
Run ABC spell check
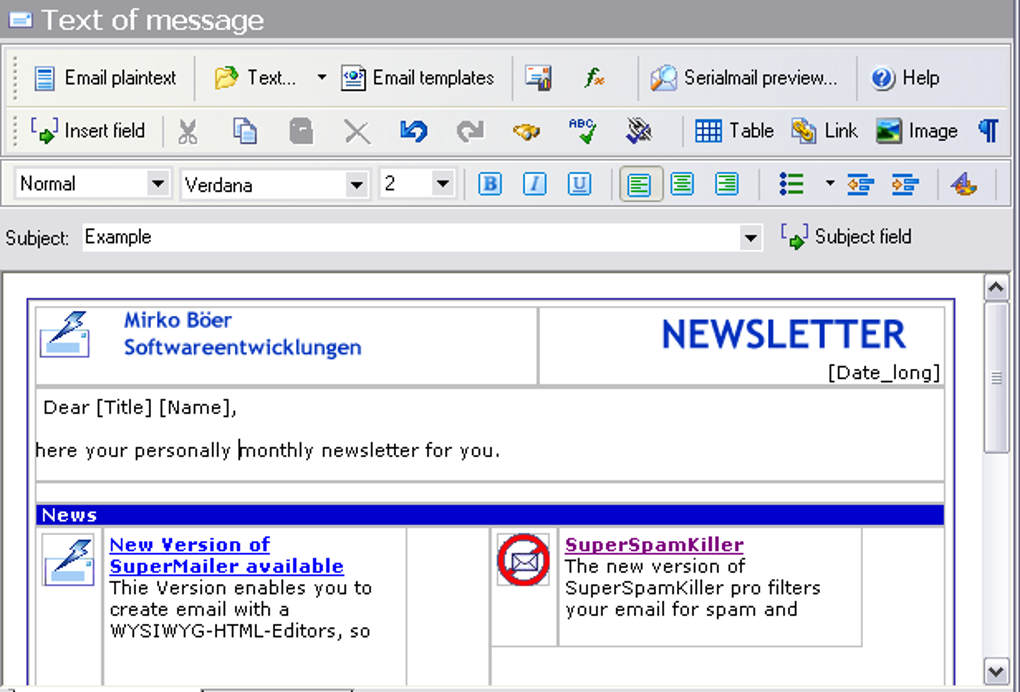(582, 131)
